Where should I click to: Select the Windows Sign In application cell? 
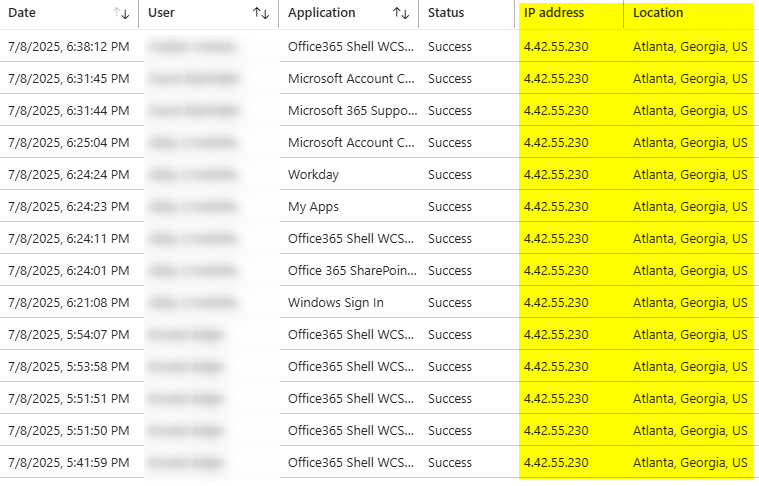click(x=335, y=303)
